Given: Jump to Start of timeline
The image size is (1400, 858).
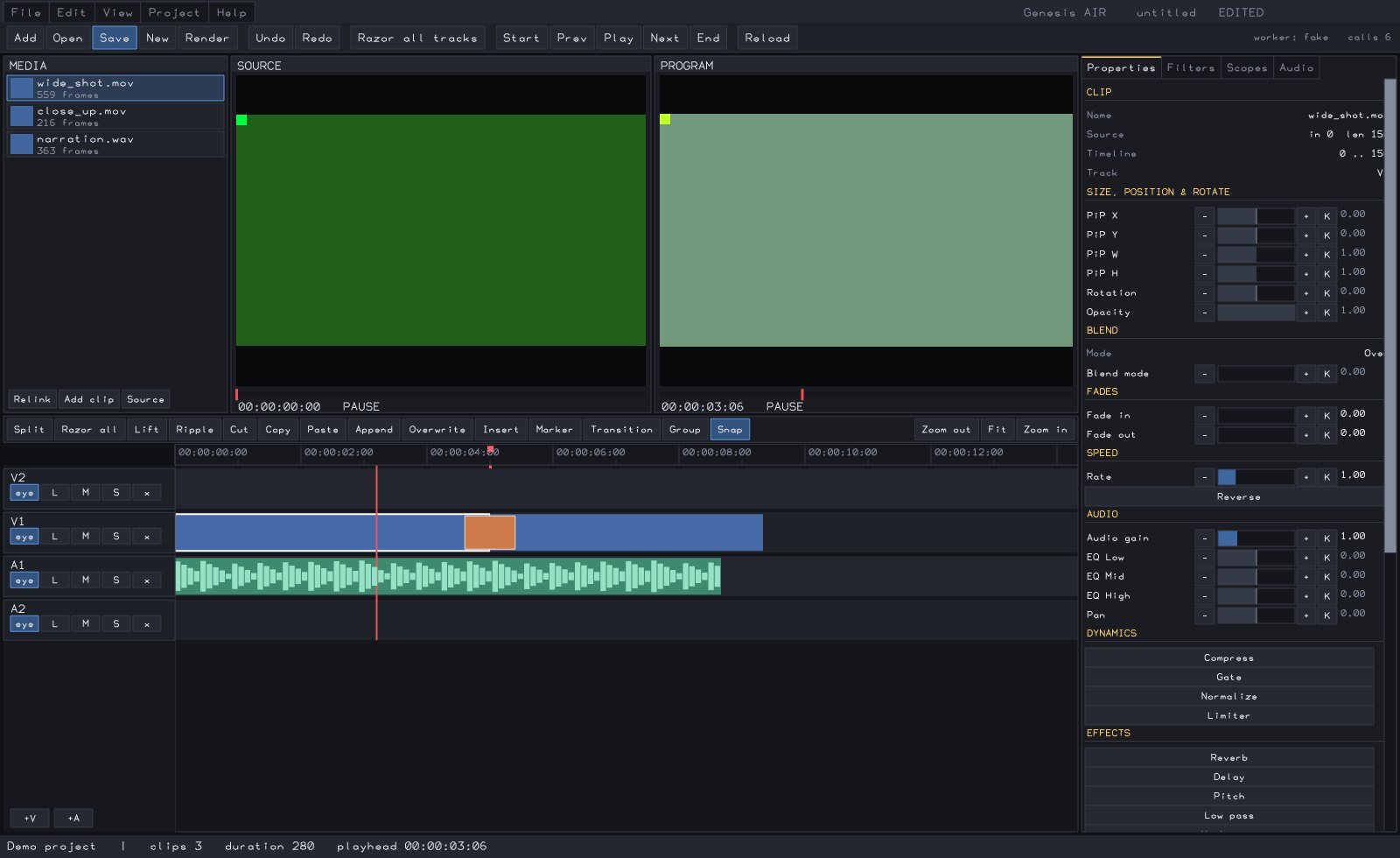Looking at the screenshot, I should point(521,39).
